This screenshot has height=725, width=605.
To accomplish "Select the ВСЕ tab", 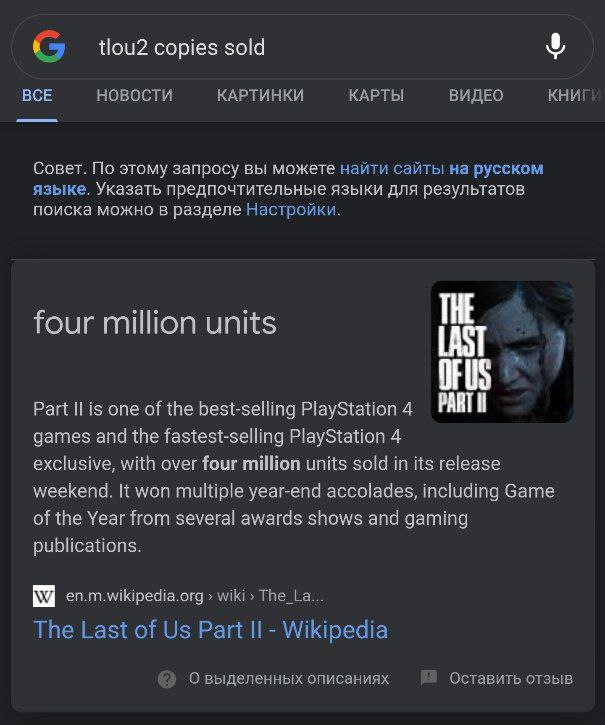I will pyautogui.click(x=37, y=96).
